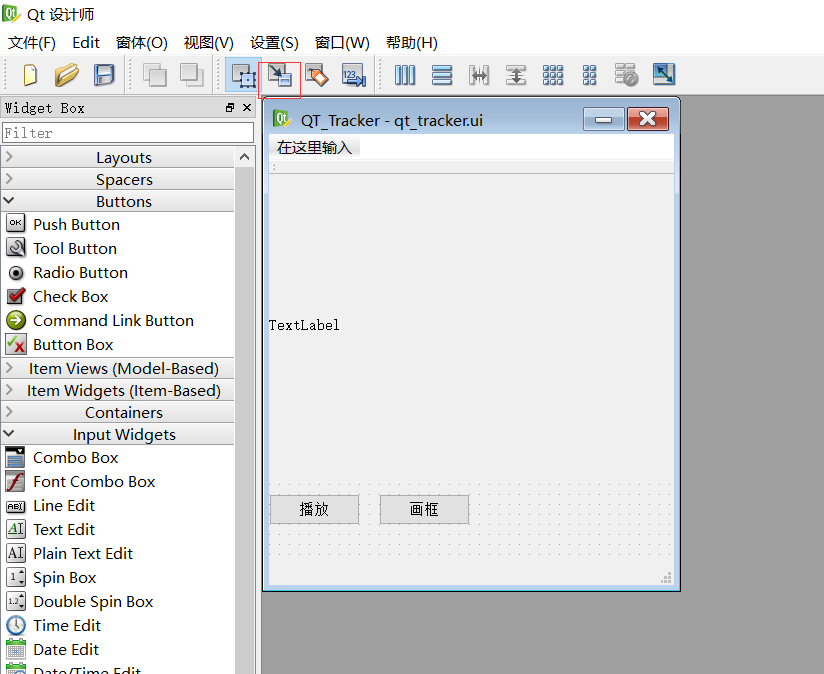Create a new form with the New icon
824x674 pixels.
point(30,75)
